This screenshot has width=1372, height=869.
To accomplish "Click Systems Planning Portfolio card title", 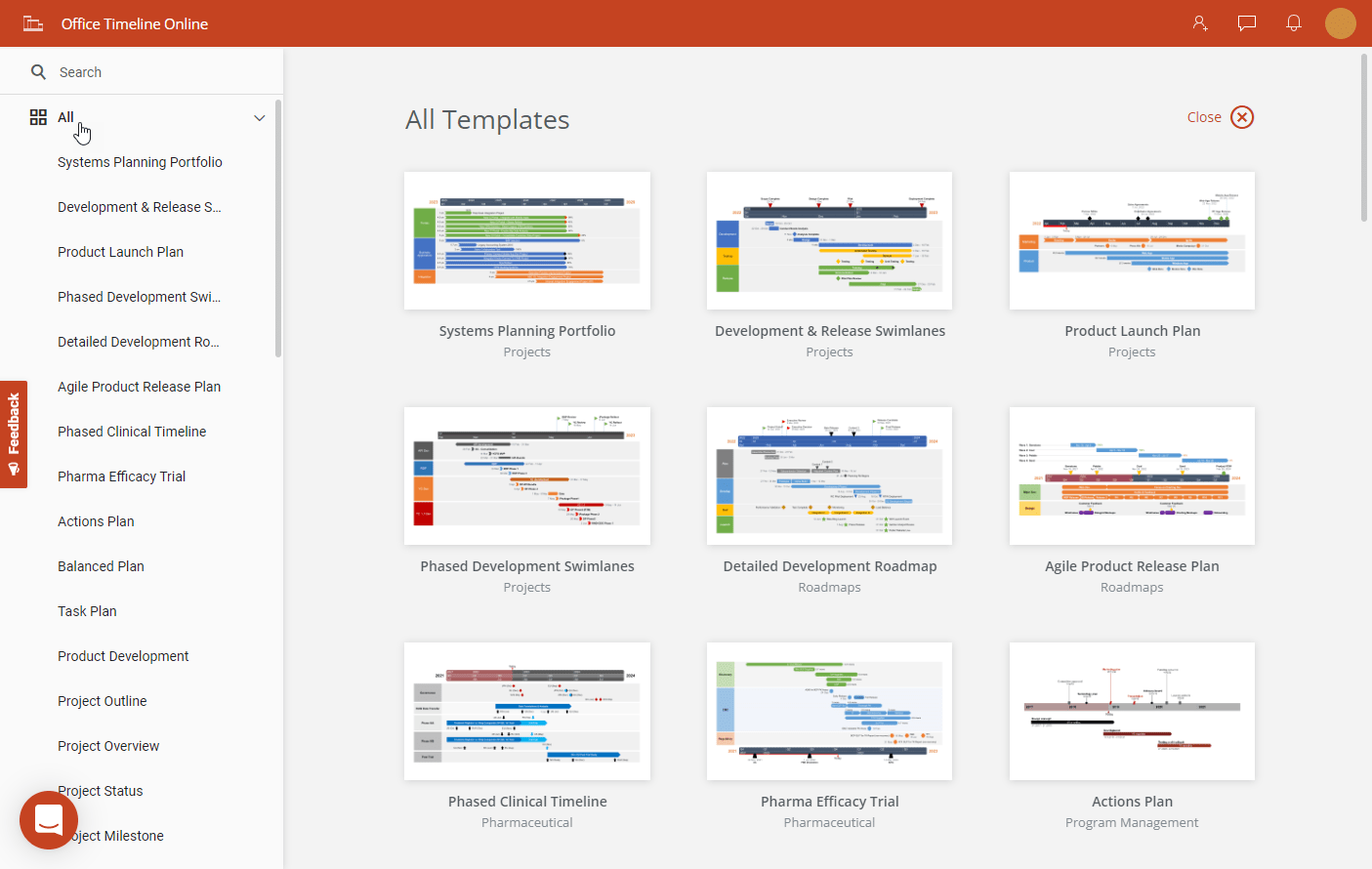I will click(527, 331).
